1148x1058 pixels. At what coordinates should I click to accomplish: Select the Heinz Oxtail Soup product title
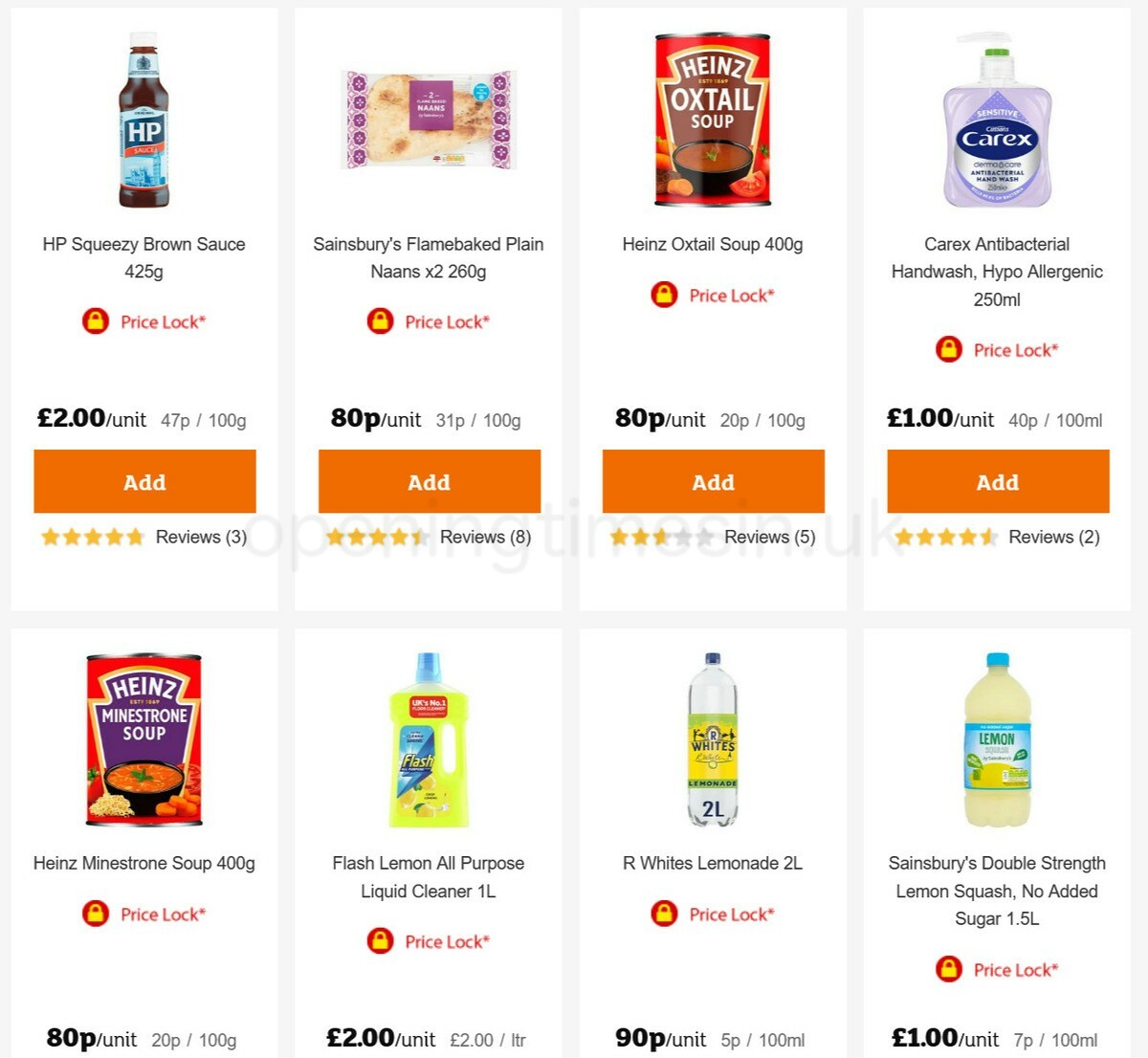point(711,244)
